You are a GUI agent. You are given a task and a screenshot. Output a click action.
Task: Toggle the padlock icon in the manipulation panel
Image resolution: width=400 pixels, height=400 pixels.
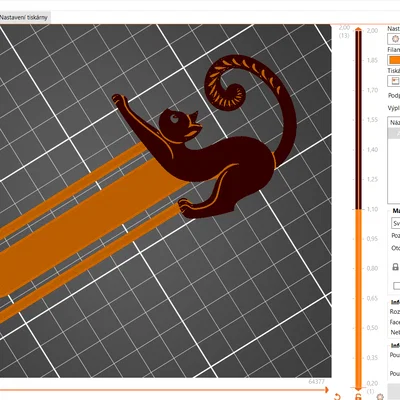(395, 267)
